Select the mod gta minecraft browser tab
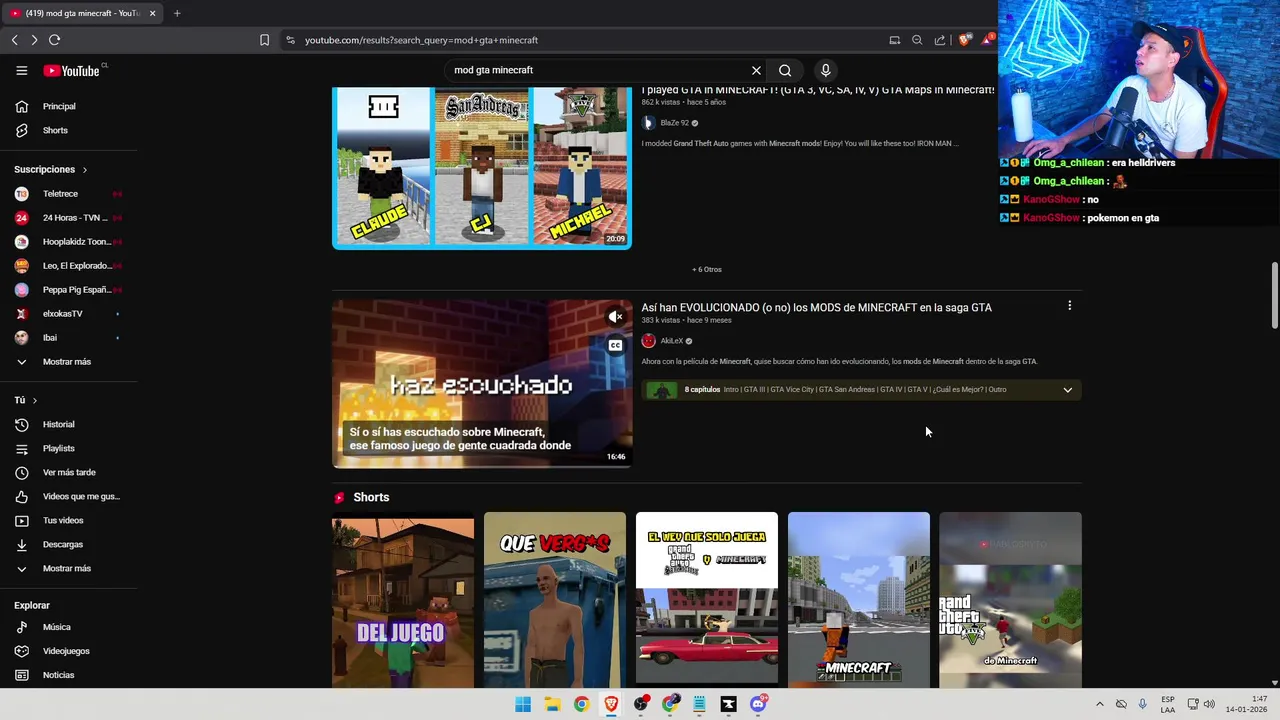Viewport: 1280px width, 720px height. (x=82, y=13)
